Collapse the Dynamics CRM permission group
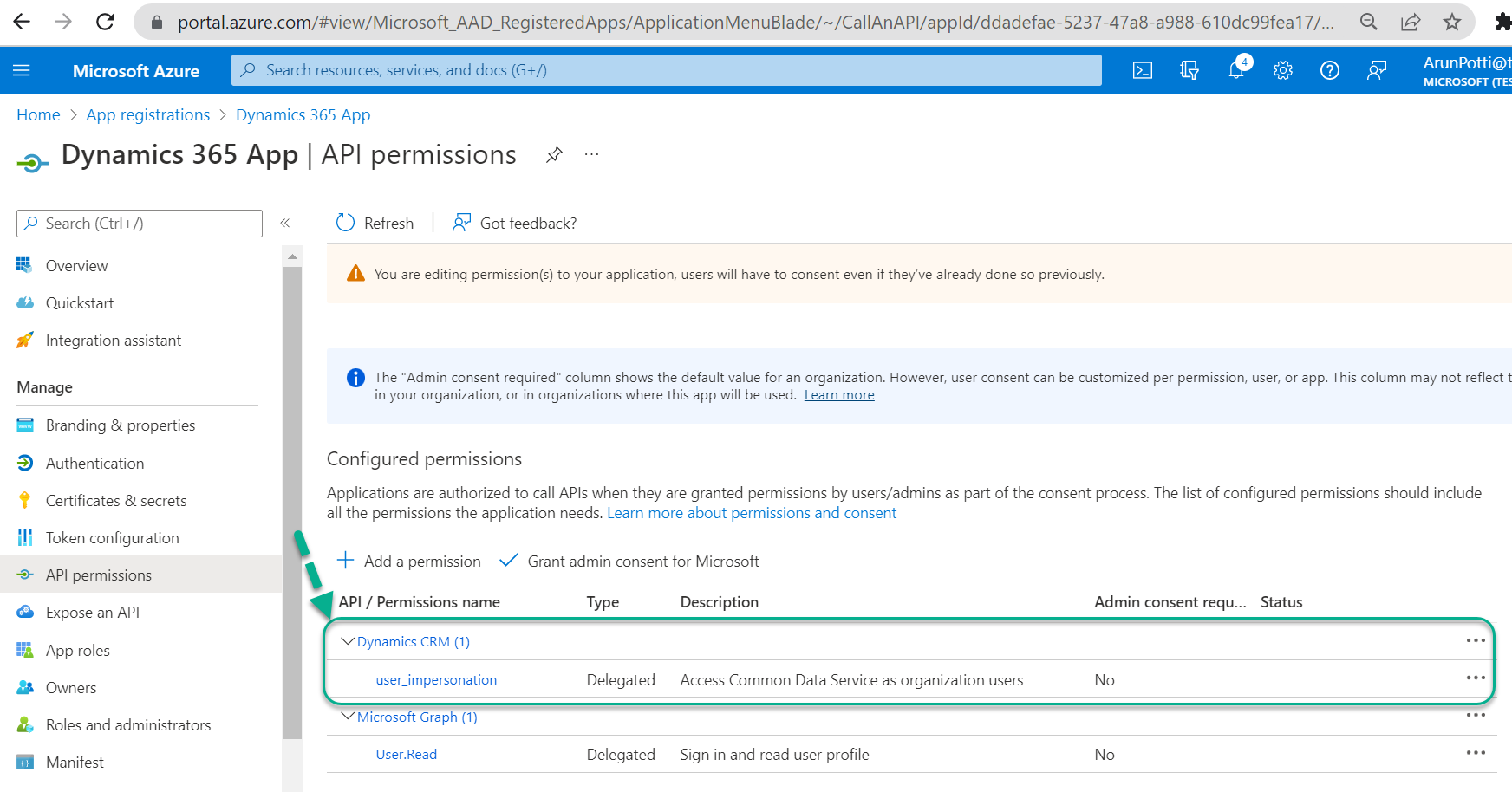 (348, 641)
